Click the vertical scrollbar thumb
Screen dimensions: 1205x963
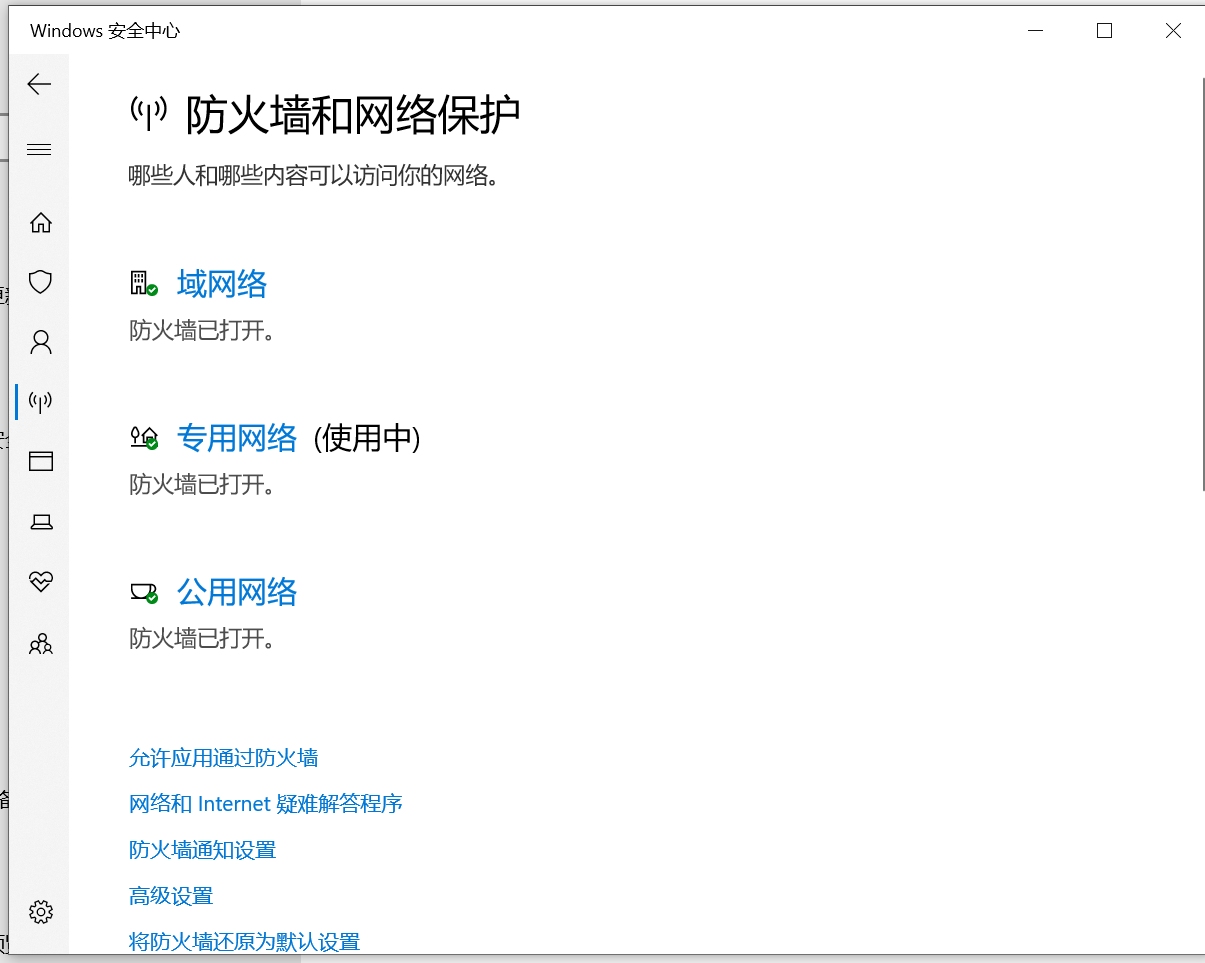[1202, 284]
